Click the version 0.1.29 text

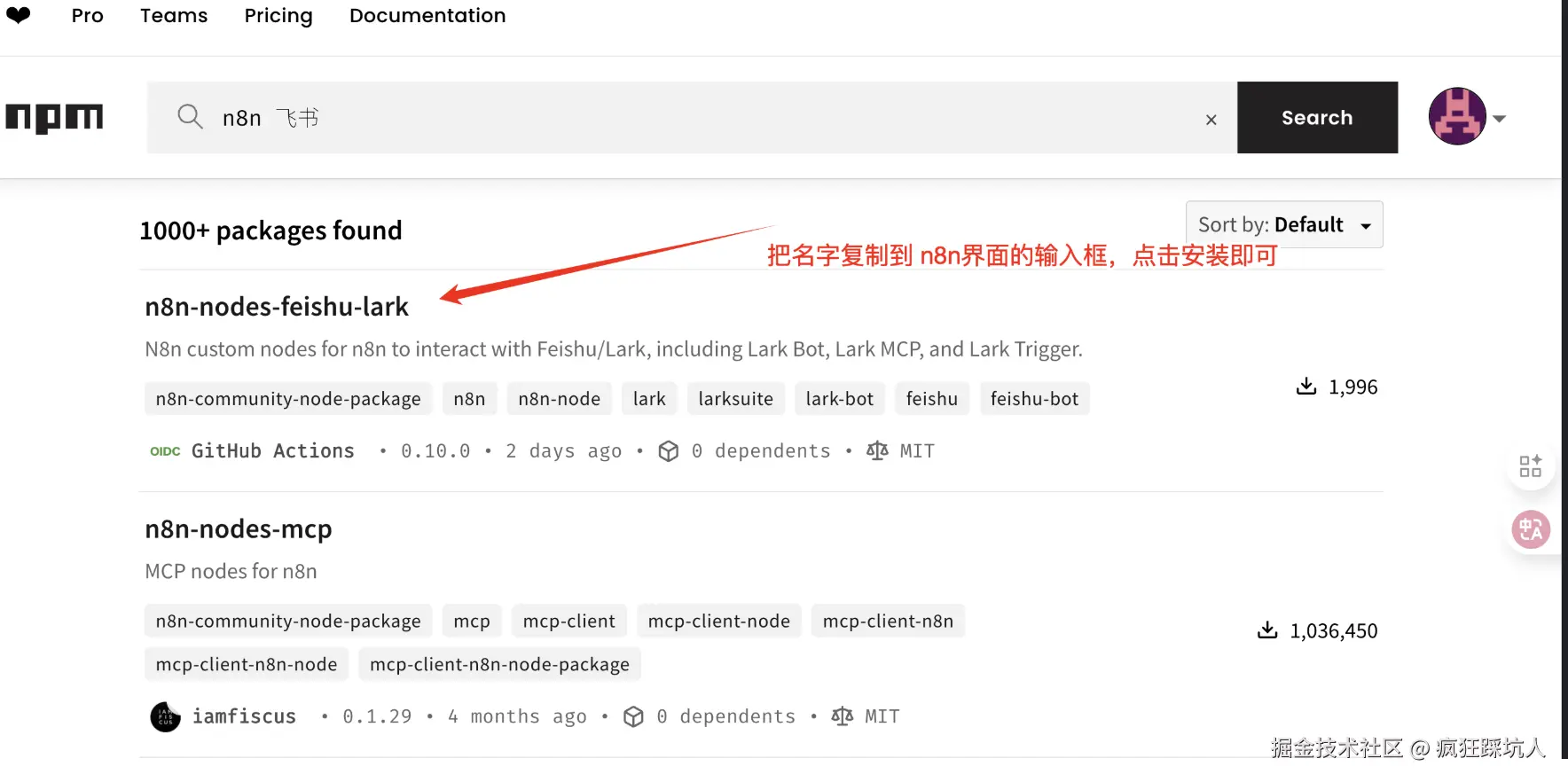click(377, 716)
